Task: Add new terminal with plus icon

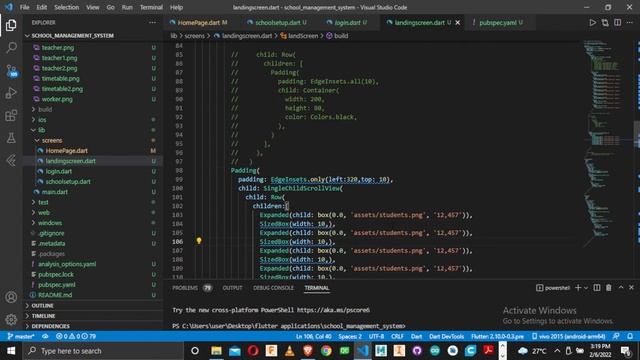Action: point(578,288)
